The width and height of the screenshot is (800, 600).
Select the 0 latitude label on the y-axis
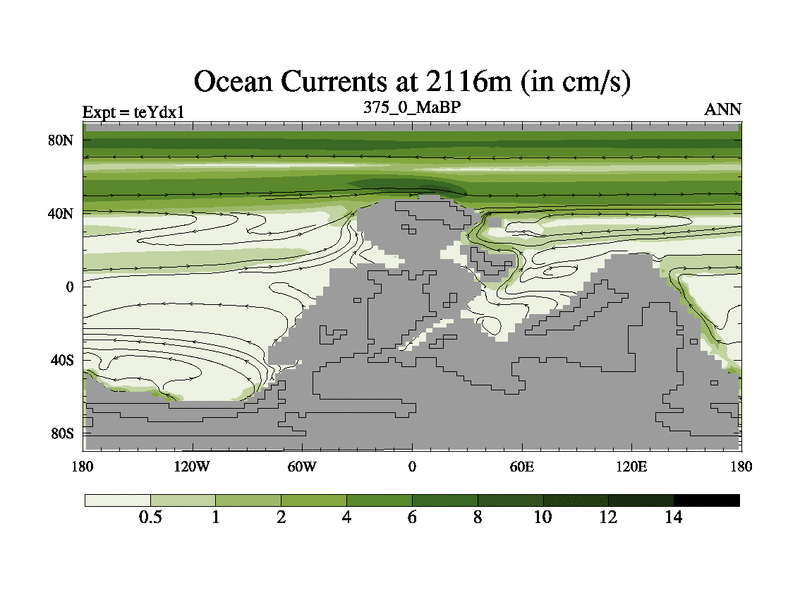(x=70, y=287)
